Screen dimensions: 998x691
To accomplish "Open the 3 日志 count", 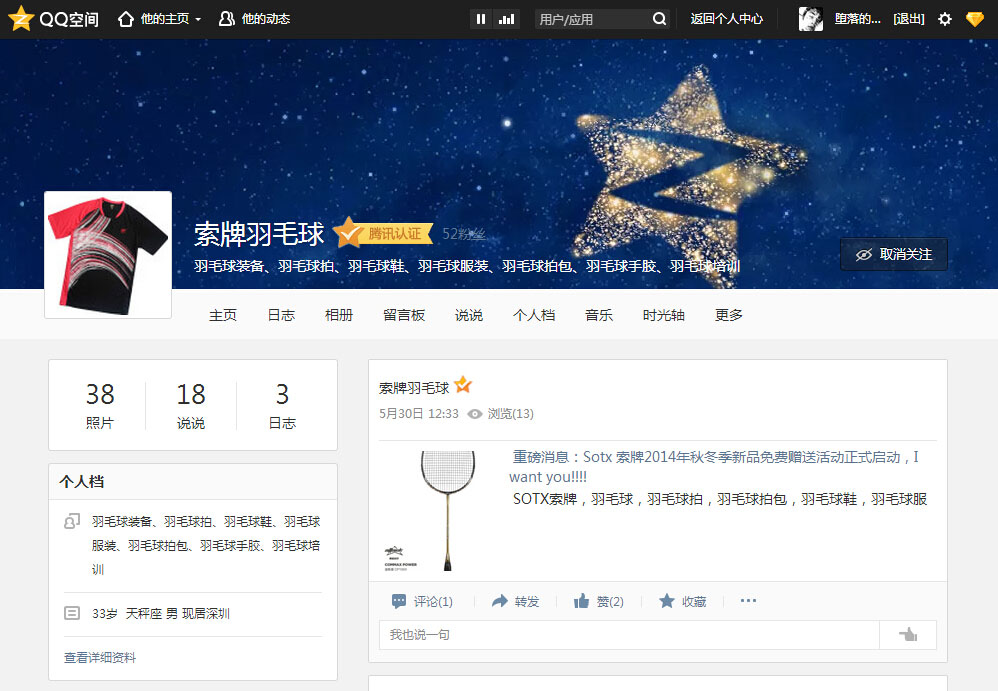I will (283, 405).
